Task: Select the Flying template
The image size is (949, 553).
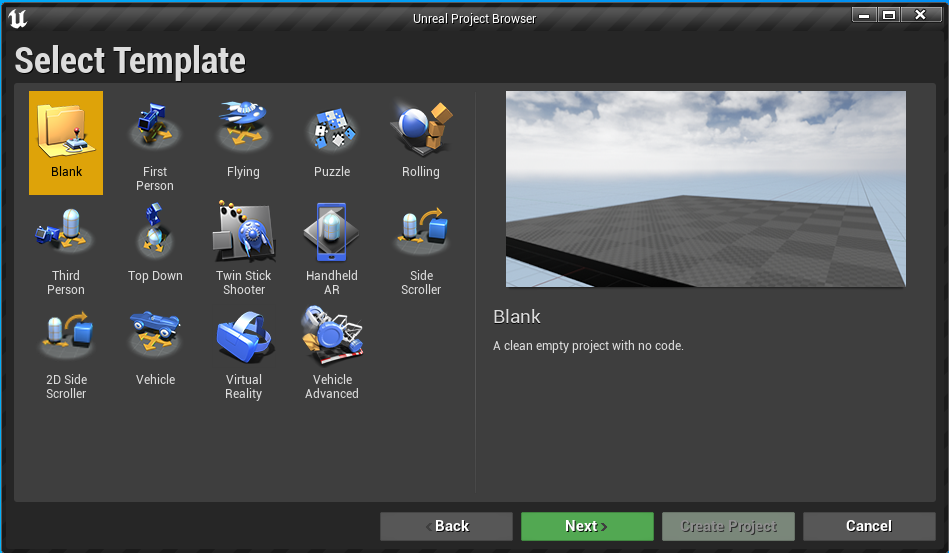Action: 243,143
